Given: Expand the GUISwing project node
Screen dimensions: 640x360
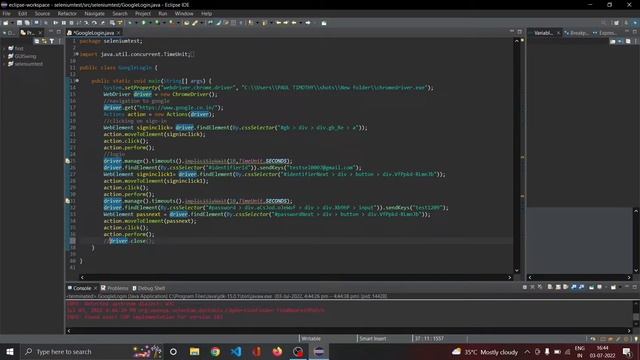Looking at the screenshot, I should coord(4,56).
